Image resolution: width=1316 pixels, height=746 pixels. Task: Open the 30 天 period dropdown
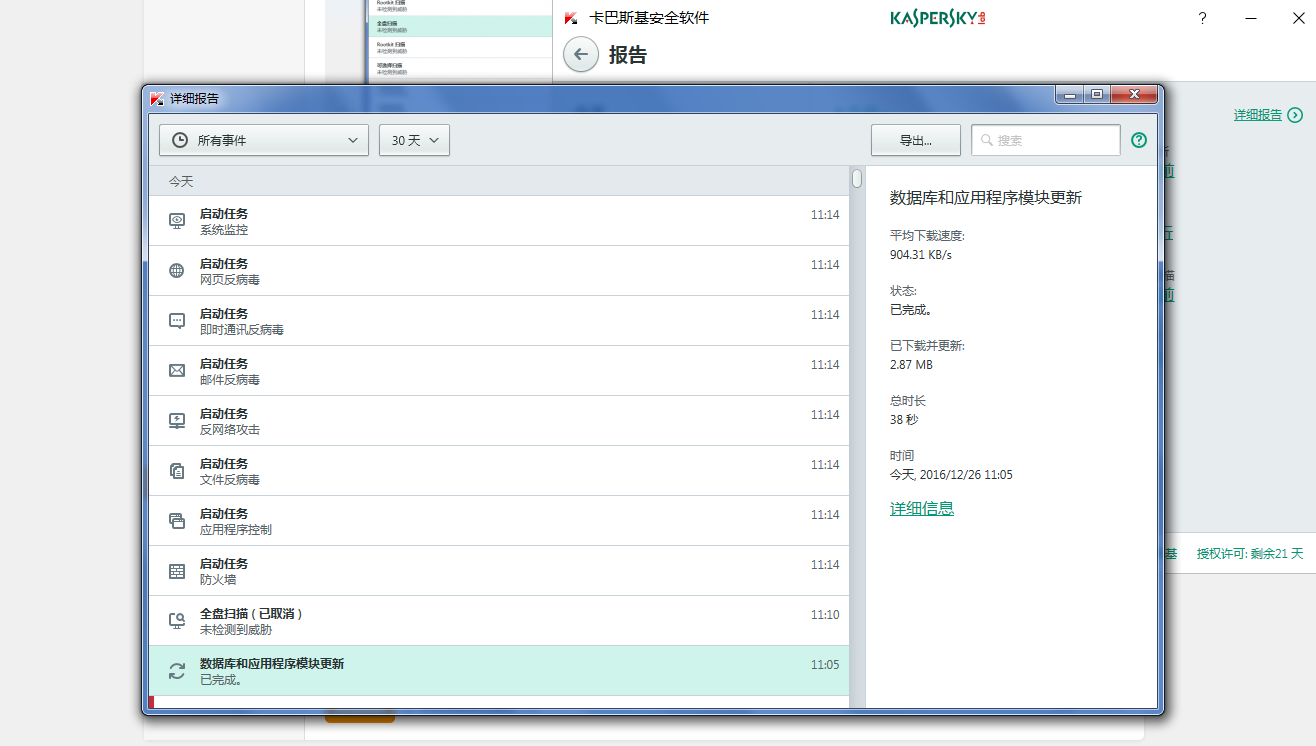(x=414, y=140)
